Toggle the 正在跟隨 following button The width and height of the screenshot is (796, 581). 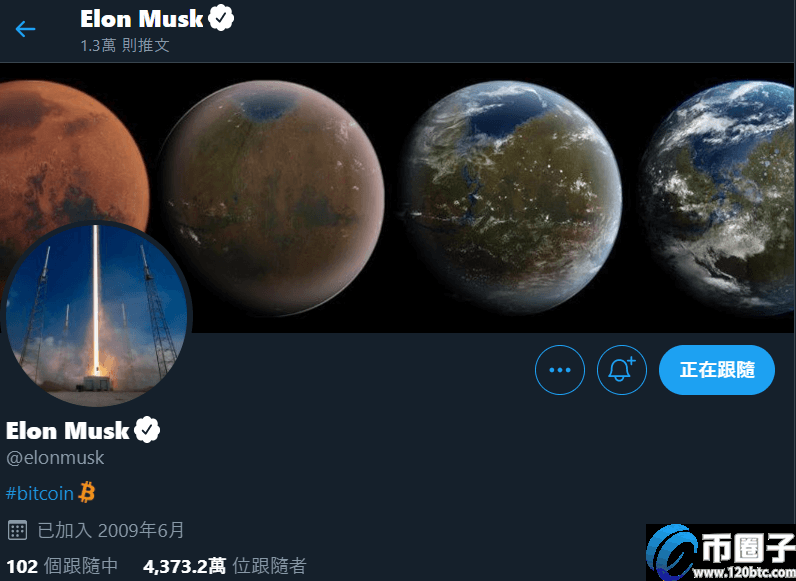coord(716,370)
